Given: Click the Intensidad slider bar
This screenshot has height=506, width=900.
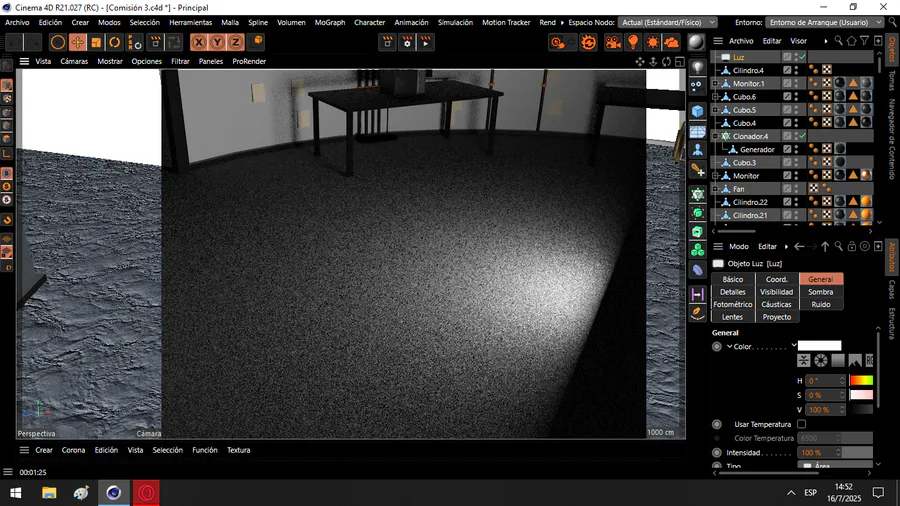Looking at the screenshot, I should [858, 453].
